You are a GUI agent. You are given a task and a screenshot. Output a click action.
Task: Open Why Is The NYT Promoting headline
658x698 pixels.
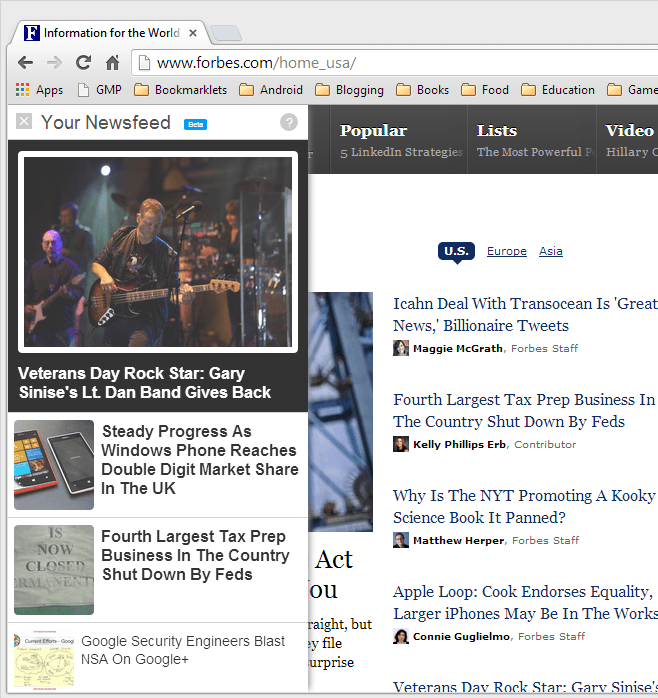[x=524, y=507]
